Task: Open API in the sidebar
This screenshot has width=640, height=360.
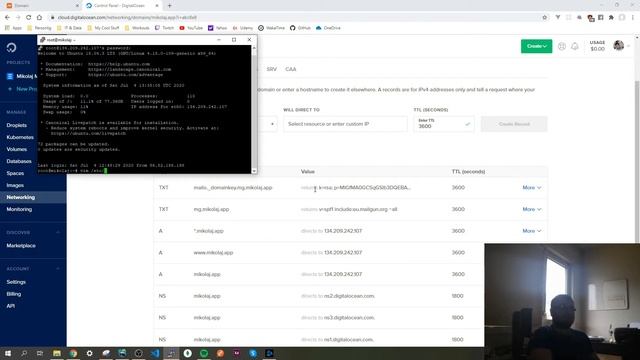Action: pos(11,306)
